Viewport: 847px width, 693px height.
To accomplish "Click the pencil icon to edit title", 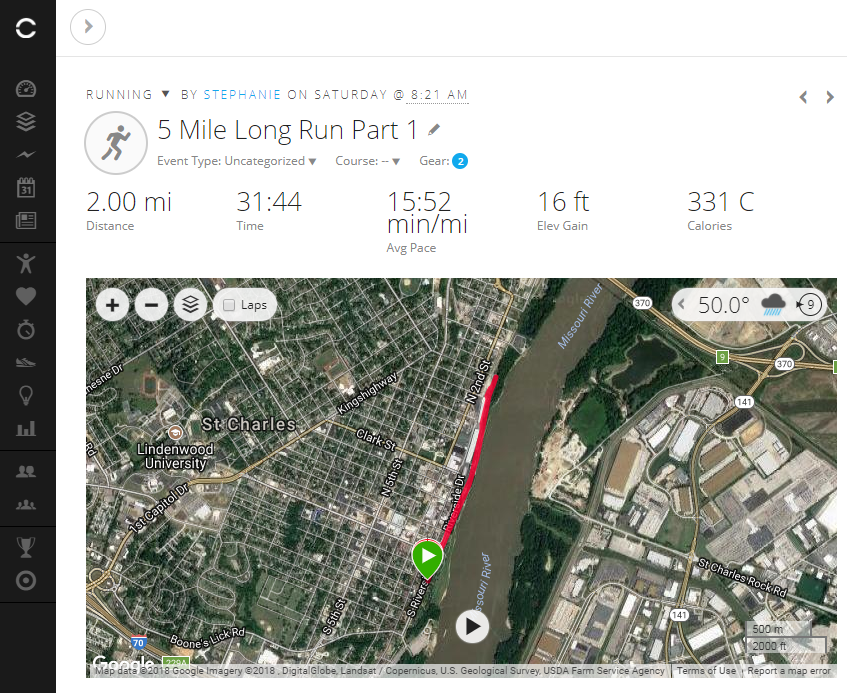I will point(433,130).
